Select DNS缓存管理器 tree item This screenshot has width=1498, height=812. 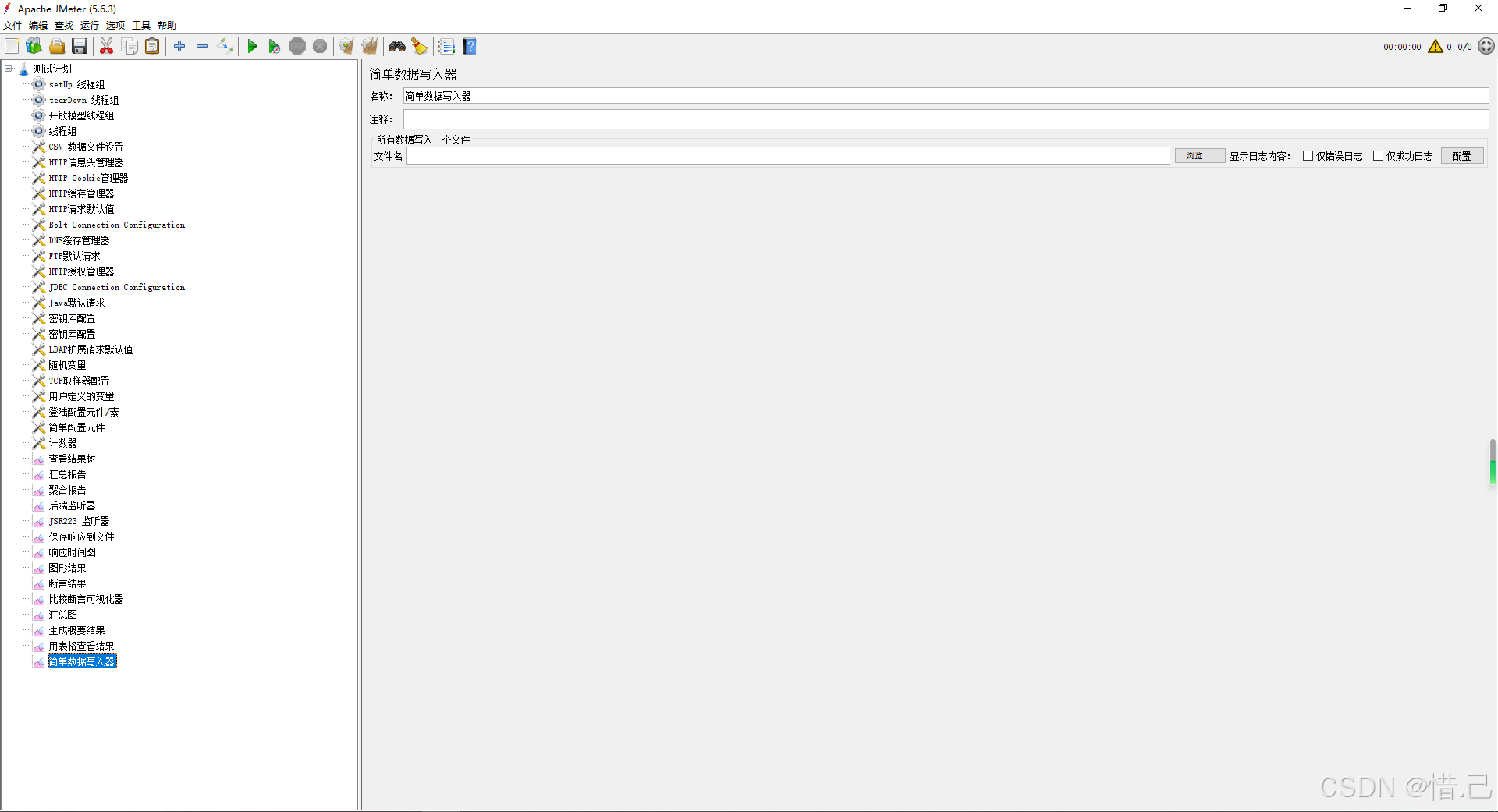click(x=79, y=240)
